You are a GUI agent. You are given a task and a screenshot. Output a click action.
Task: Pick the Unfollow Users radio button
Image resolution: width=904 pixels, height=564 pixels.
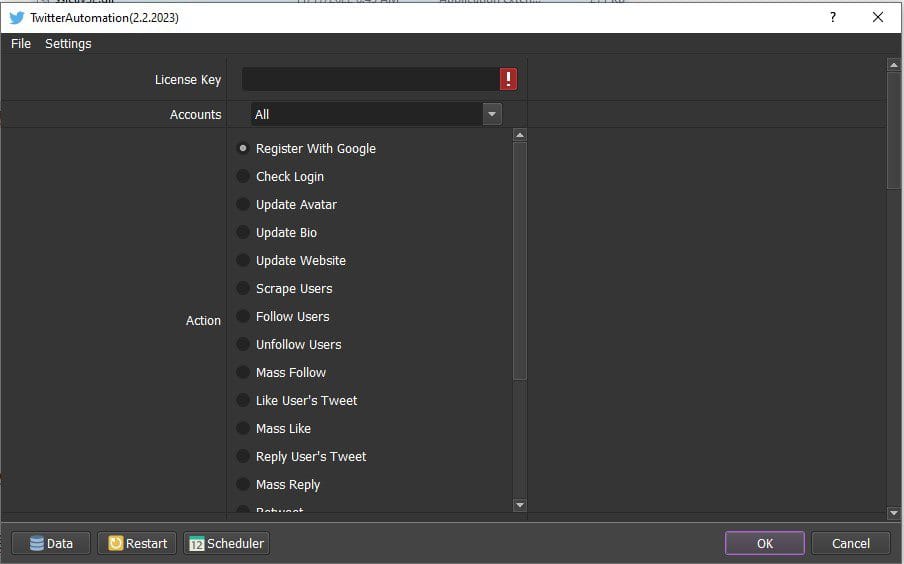click(243, 344)
